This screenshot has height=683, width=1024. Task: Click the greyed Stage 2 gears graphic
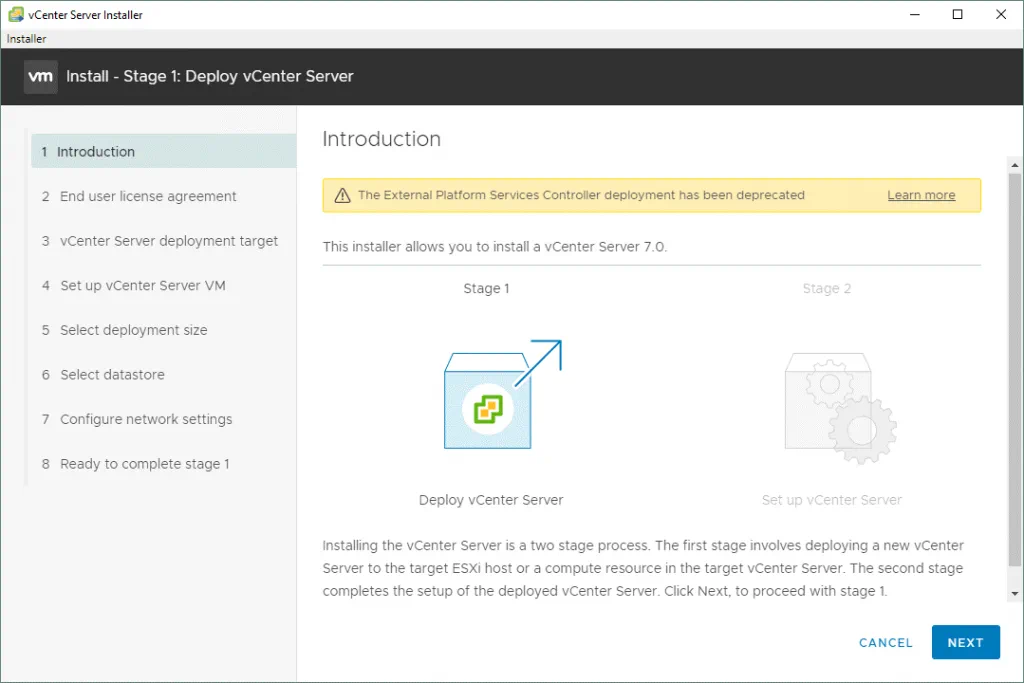coord(839,407)
